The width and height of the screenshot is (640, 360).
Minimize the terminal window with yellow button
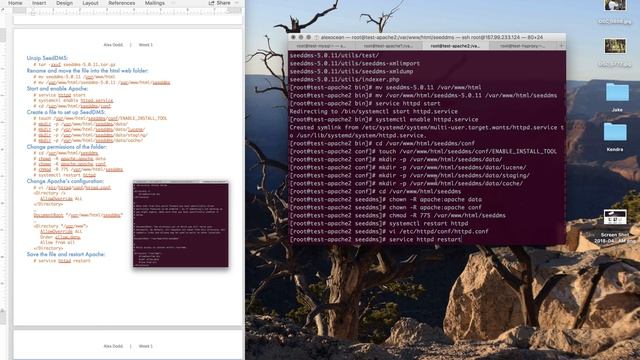pyautogui.click(x=301, y=37)
